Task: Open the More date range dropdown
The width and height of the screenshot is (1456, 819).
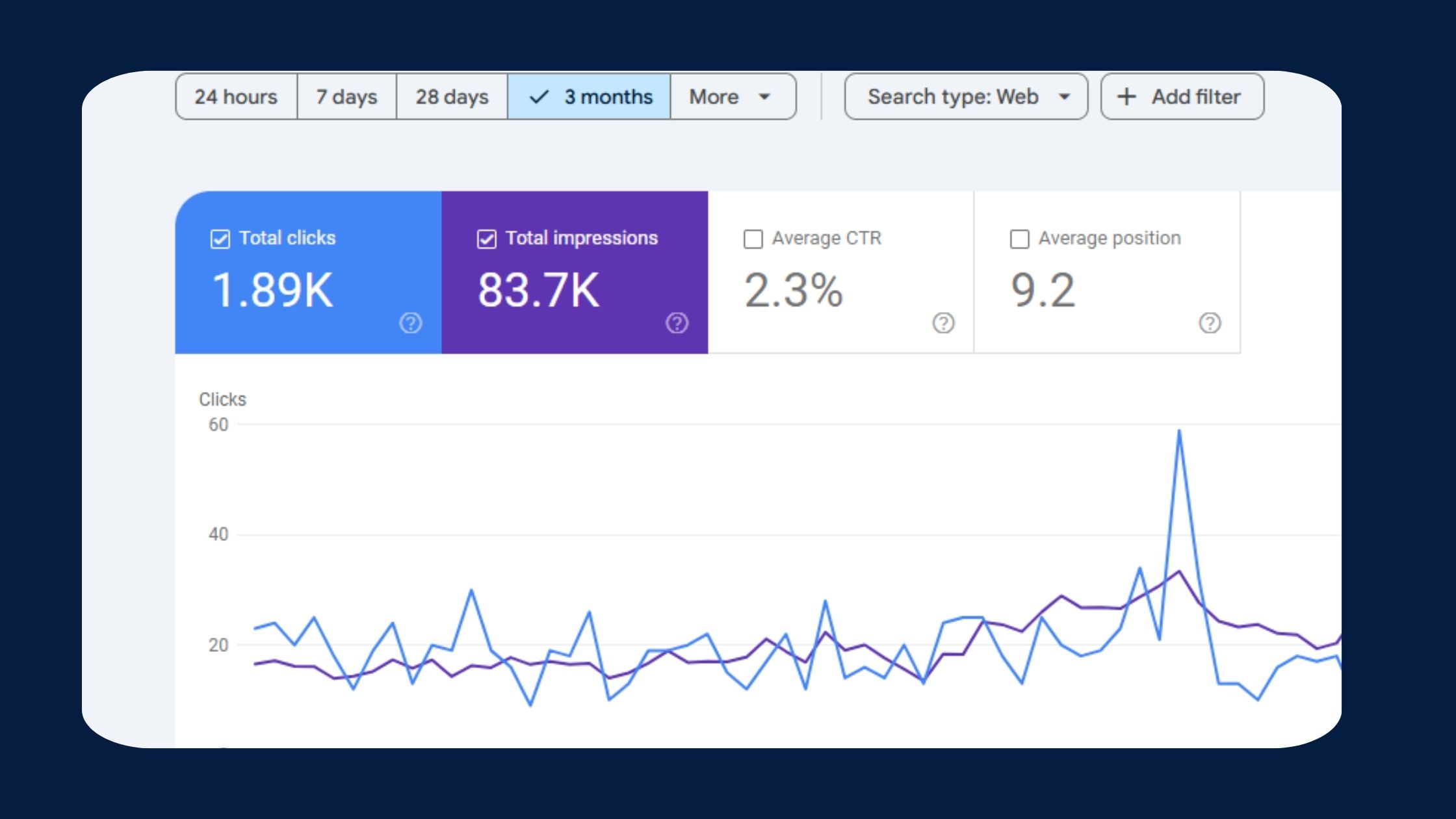Action: [732, 97]
